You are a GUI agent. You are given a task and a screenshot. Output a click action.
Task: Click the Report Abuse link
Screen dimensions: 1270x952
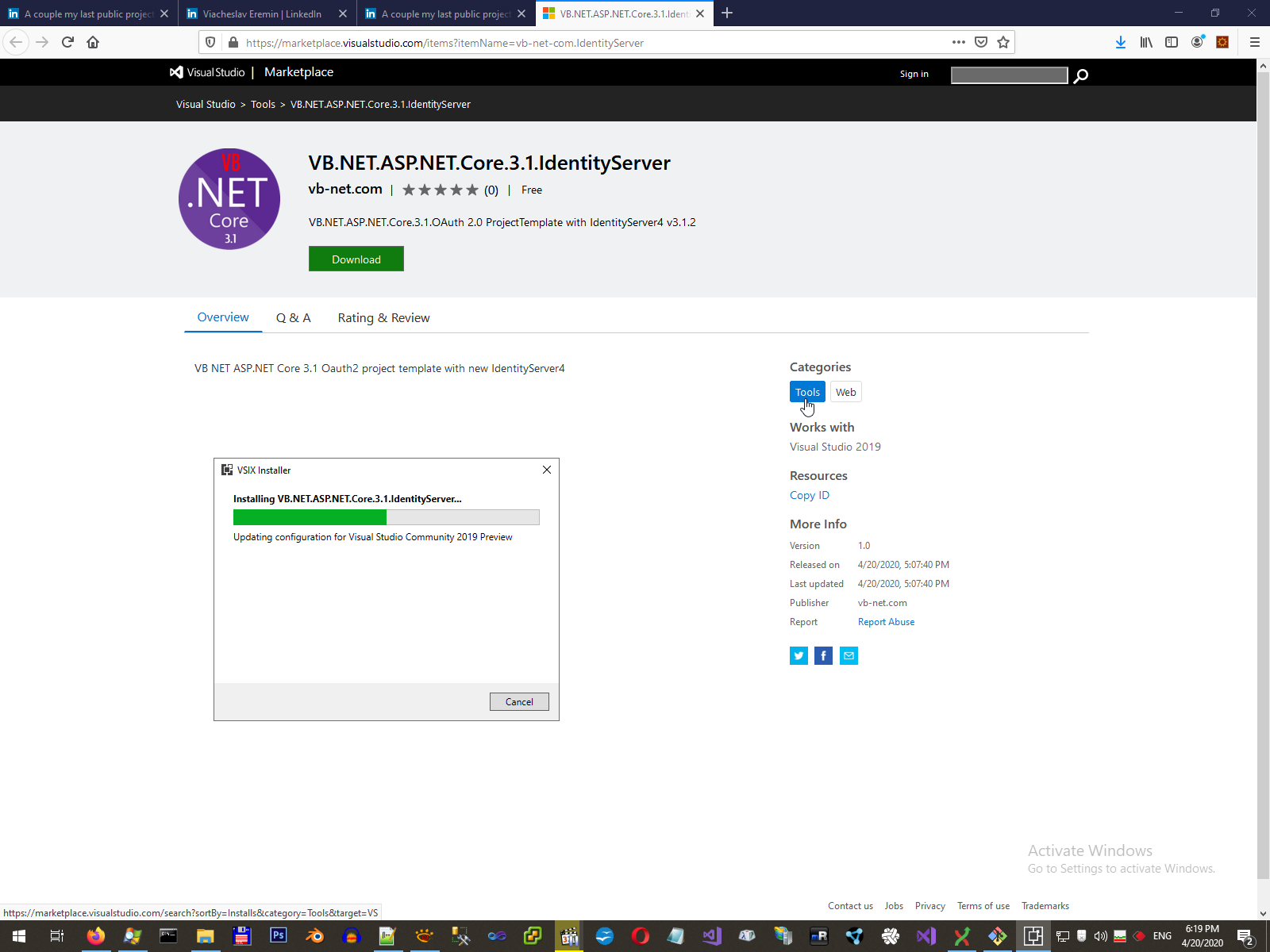tap(886, 622)
